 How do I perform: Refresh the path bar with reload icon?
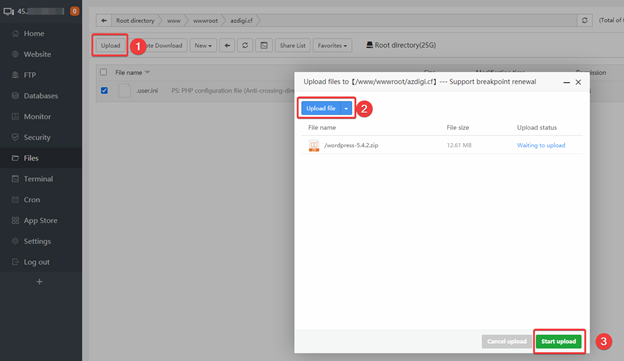585,20
